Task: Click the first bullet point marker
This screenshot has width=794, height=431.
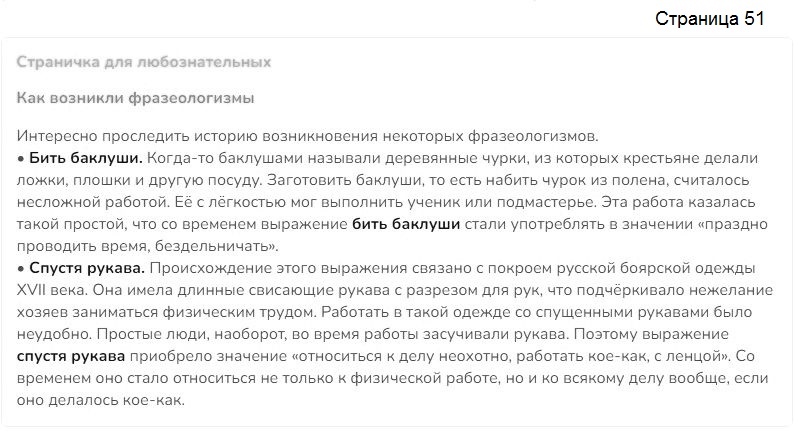Action: 21,159
